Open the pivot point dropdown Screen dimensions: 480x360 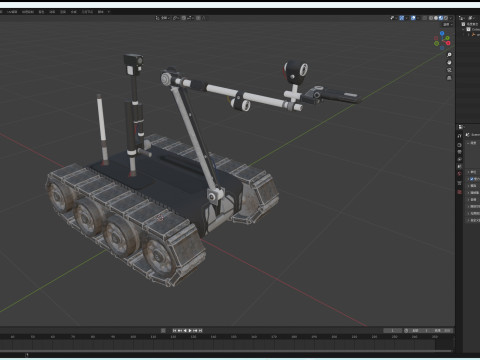176,18
